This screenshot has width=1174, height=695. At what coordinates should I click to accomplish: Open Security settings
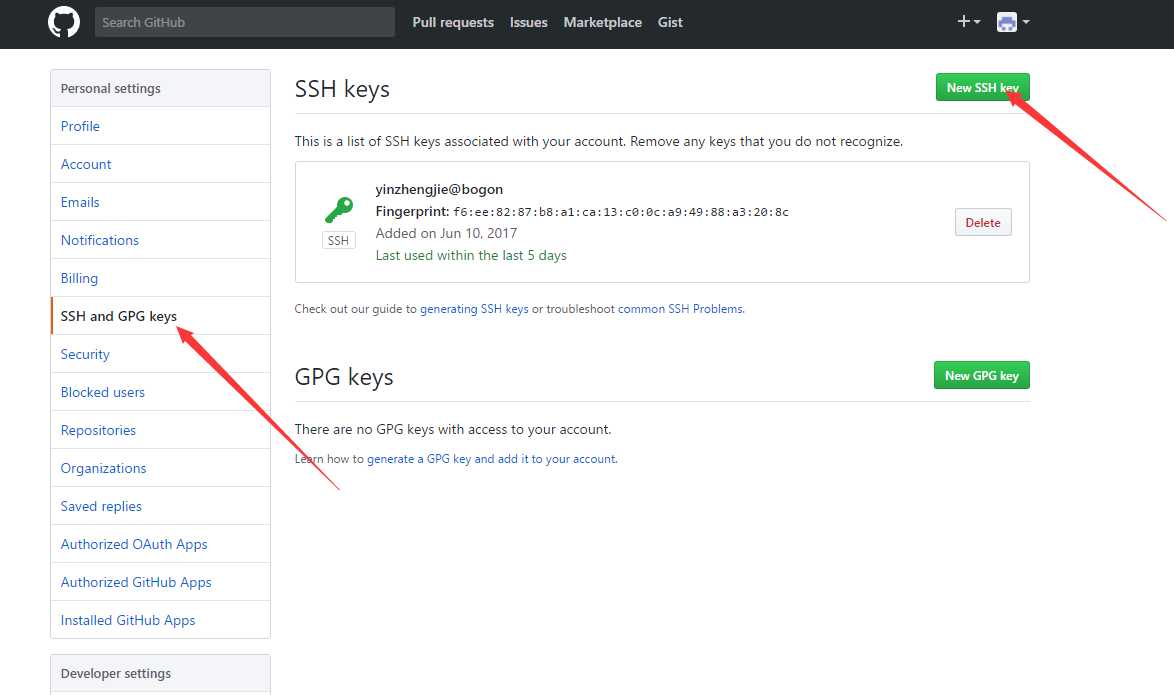160,354
